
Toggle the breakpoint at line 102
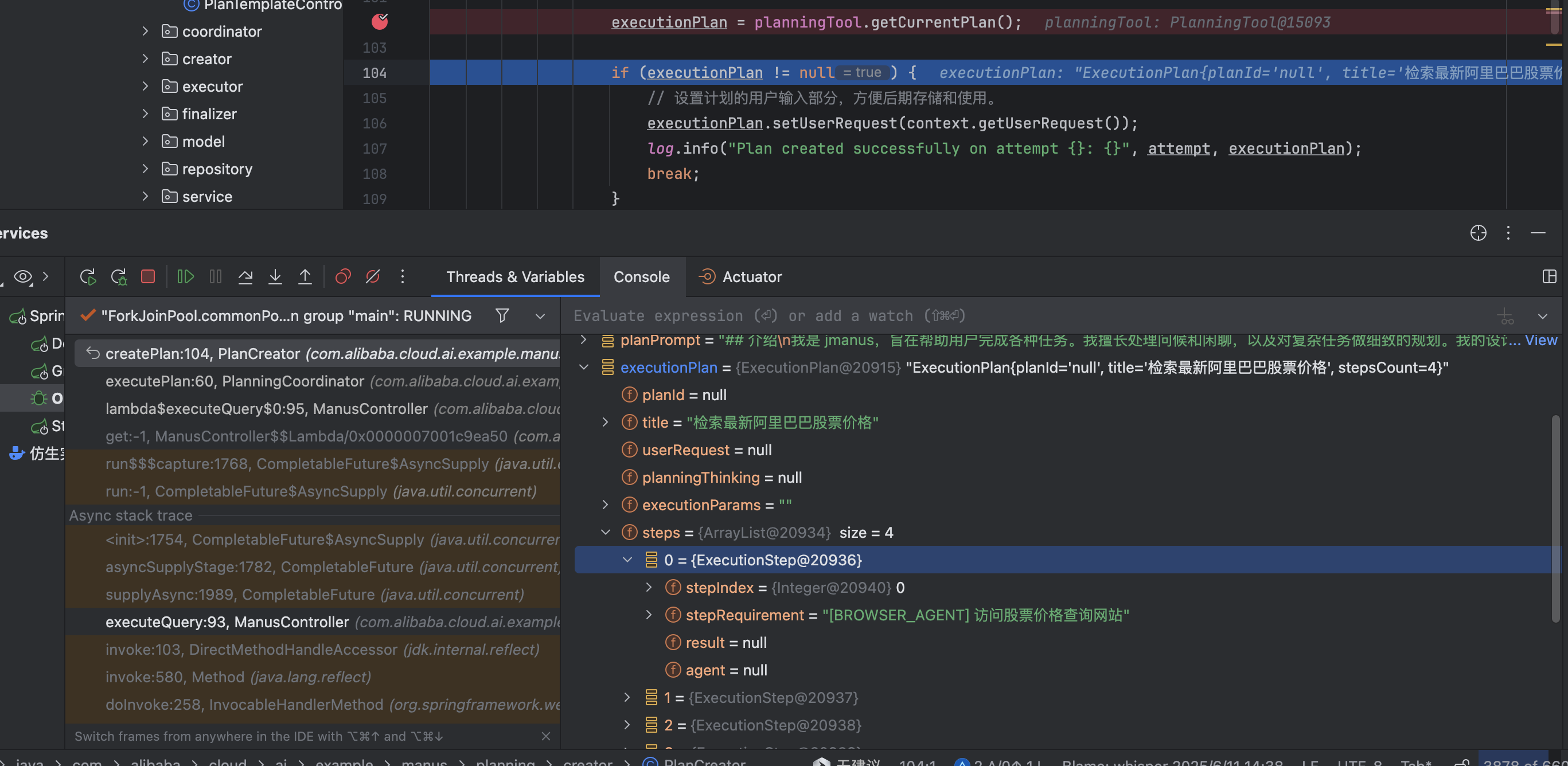click(379, 22)
